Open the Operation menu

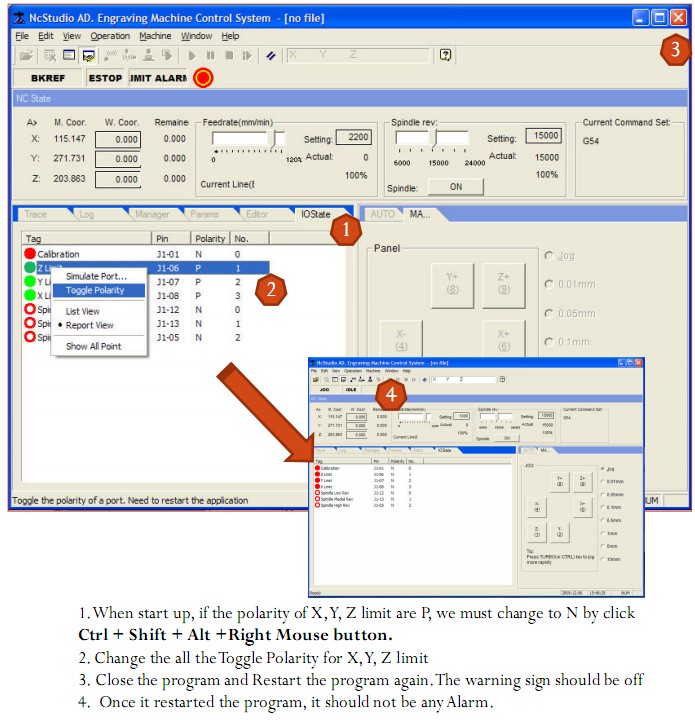(x=110, y=36)
